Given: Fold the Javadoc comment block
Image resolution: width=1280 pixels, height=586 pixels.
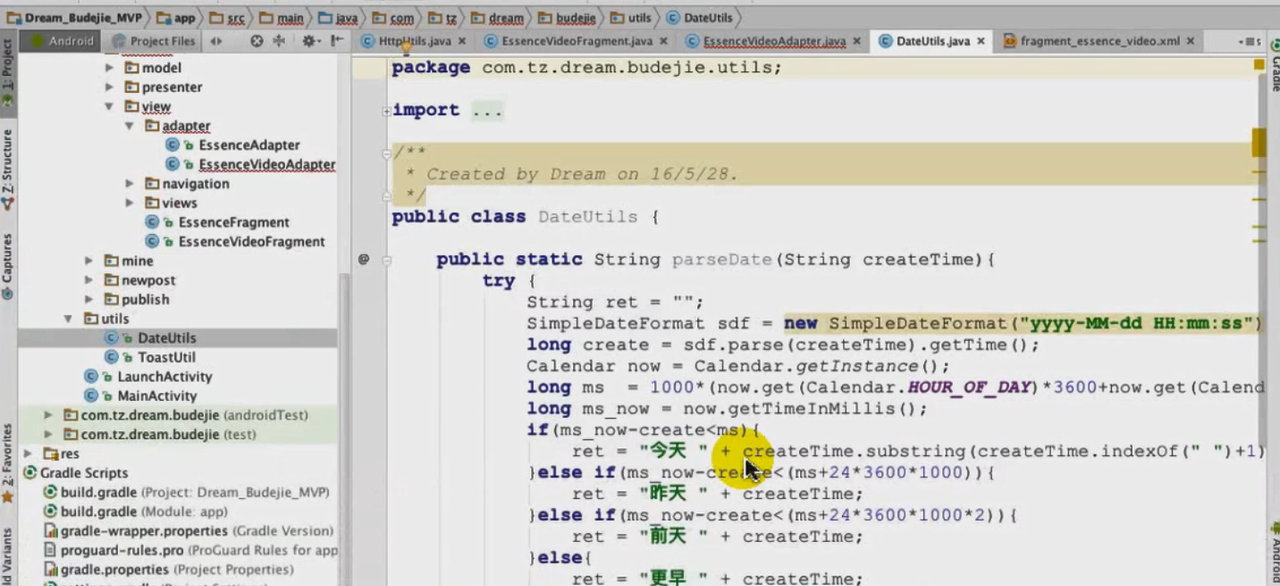Looking at the screenshot, I should [386, 153].
